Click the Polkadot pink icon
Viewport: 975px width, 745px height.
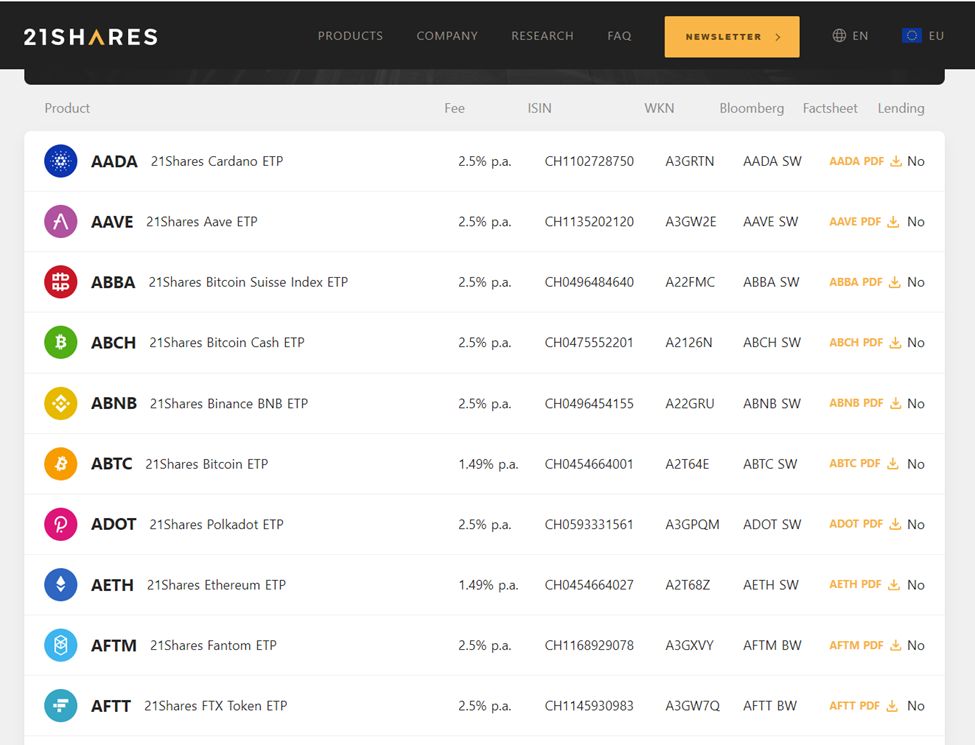[x=61, y=525]
